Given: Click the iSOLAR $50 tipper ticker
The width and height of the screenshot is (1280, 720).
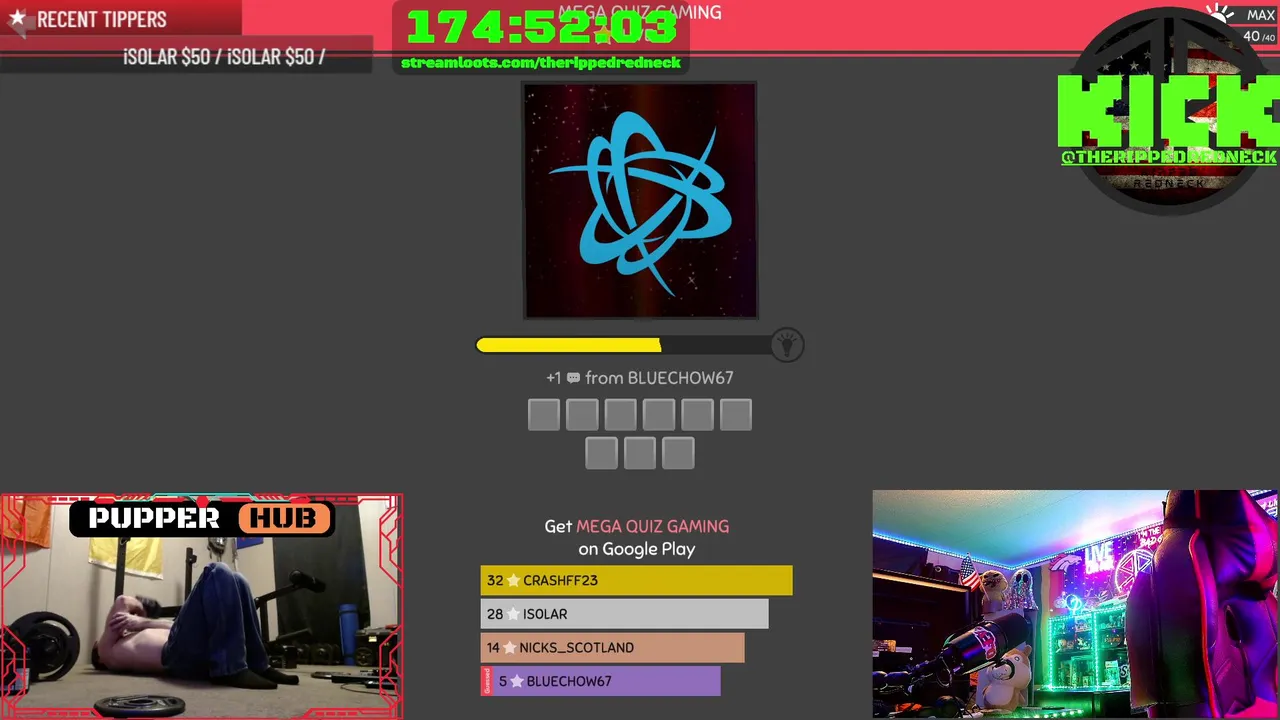Looking at the screenshot, I should coord(224,57).
